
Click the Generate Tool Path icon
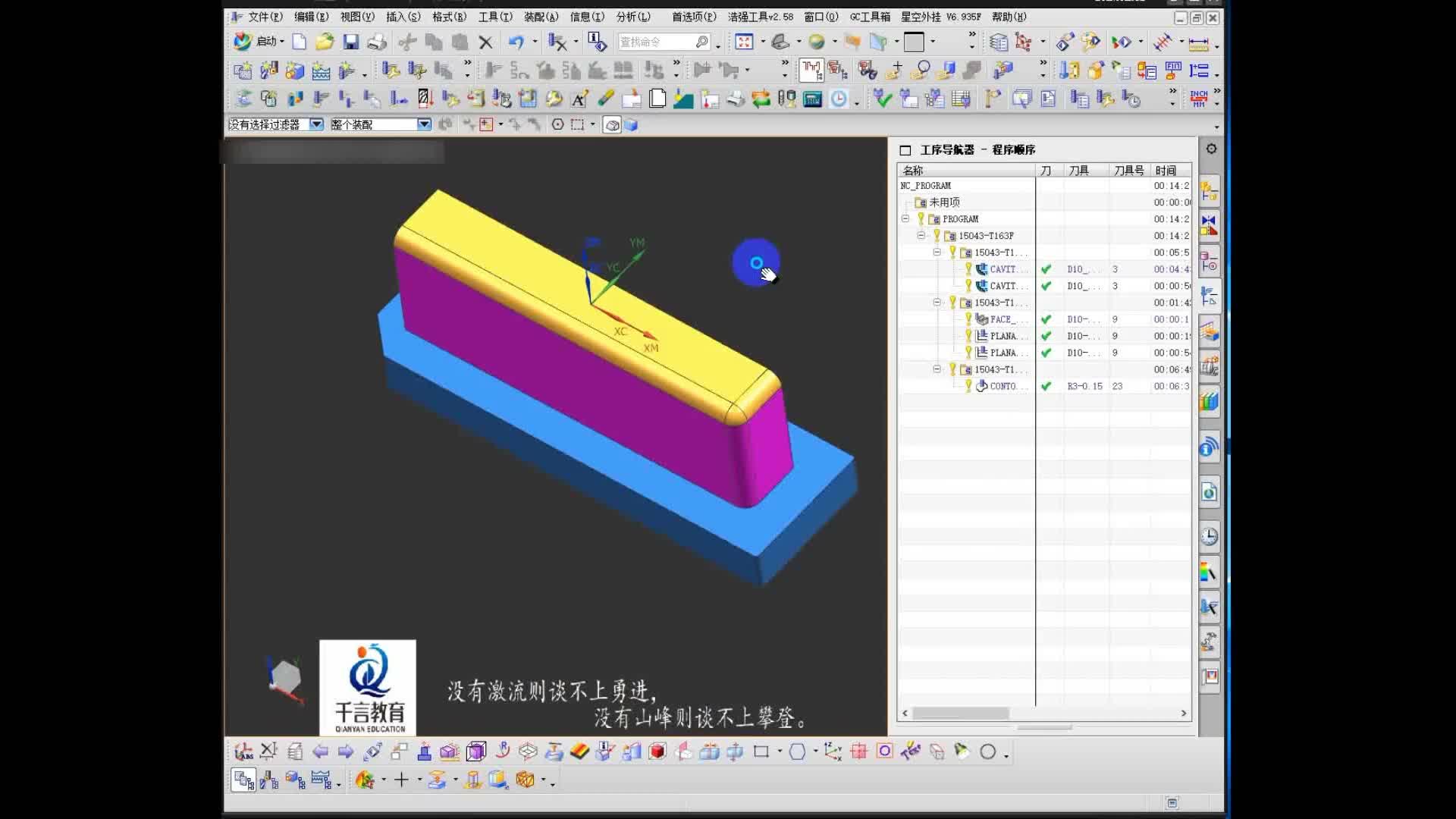click(x=493, y=71)
